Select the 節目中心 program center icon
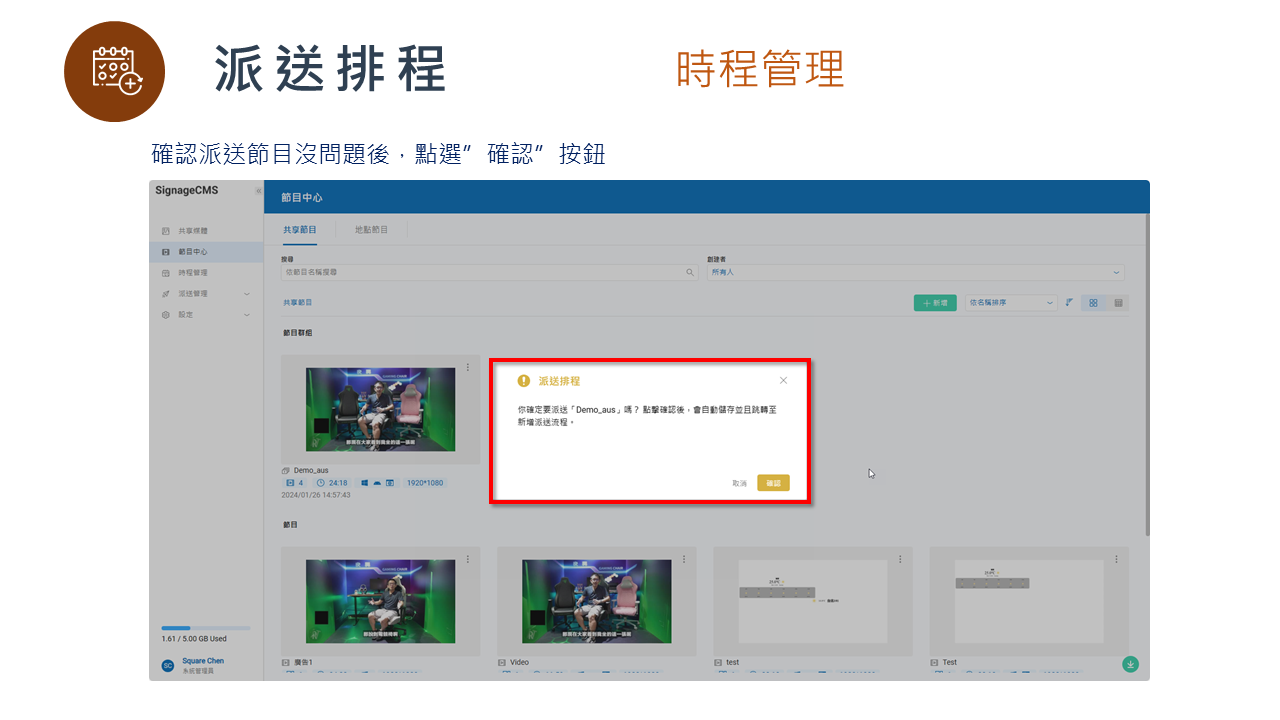Screen dimensions: 1280x720 [x=166, y=251]
